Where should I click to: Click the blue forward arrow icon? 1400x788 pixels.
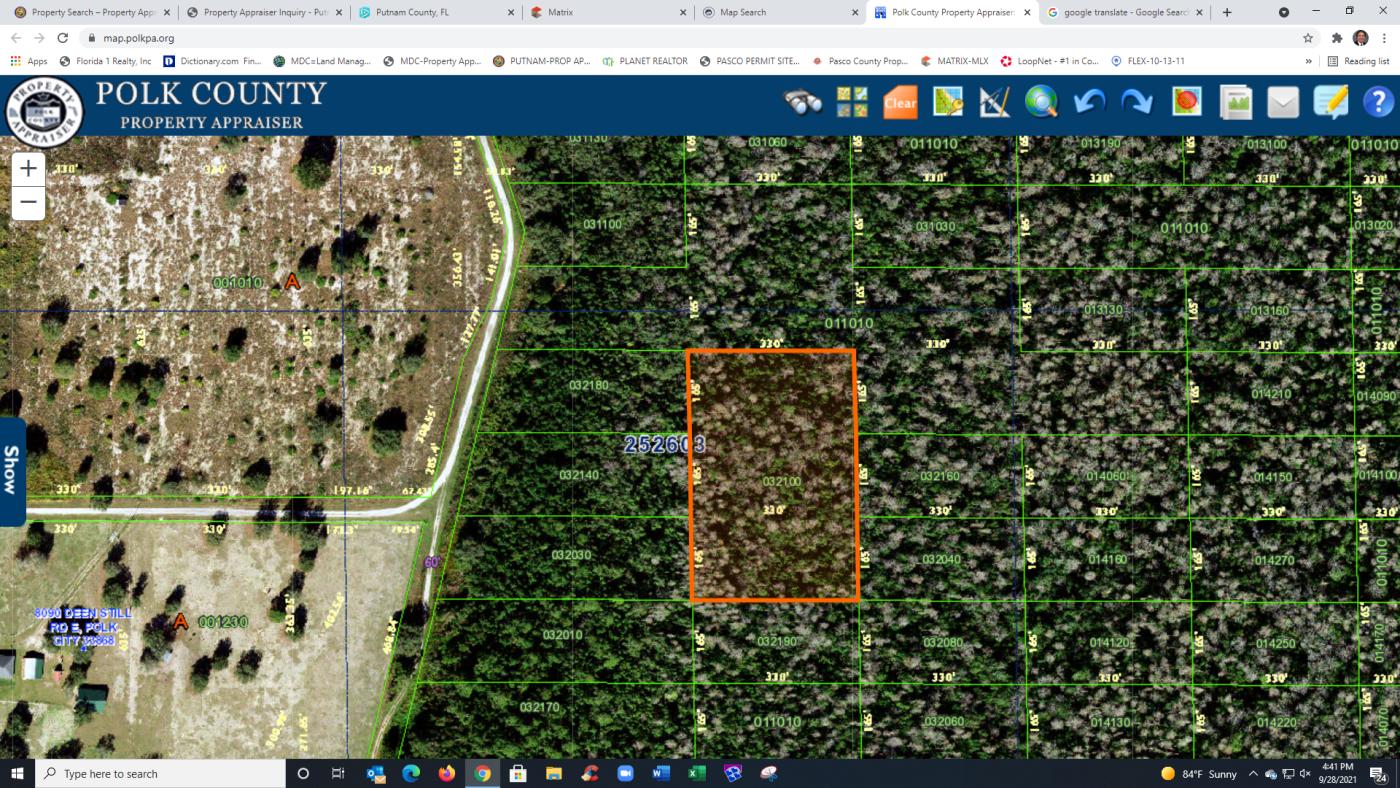1137,102
